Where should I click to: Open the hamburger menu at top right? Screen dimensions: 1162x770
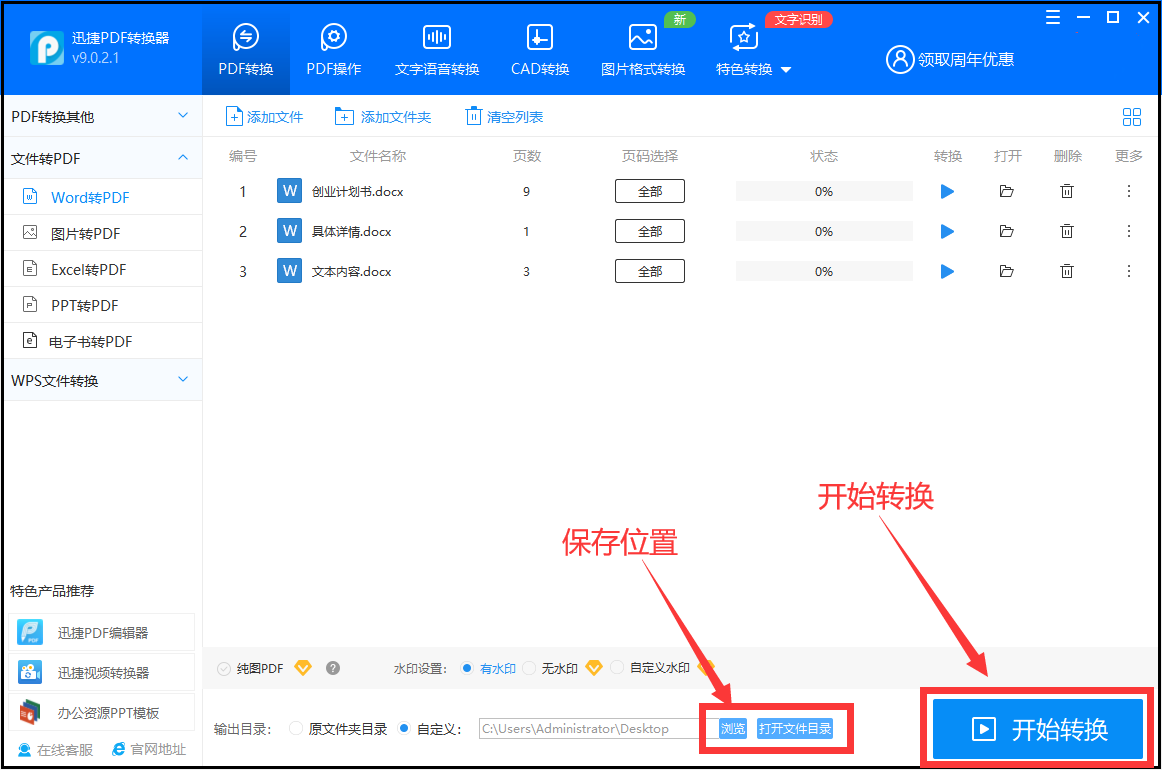tap(1051, 17)
